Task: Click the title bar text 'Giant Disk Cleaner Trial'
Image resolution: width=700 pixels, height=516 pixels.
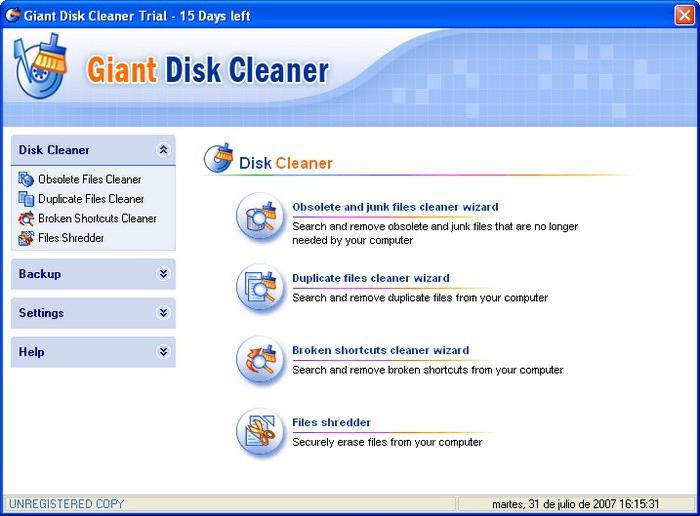Action: tap(96, 16)
